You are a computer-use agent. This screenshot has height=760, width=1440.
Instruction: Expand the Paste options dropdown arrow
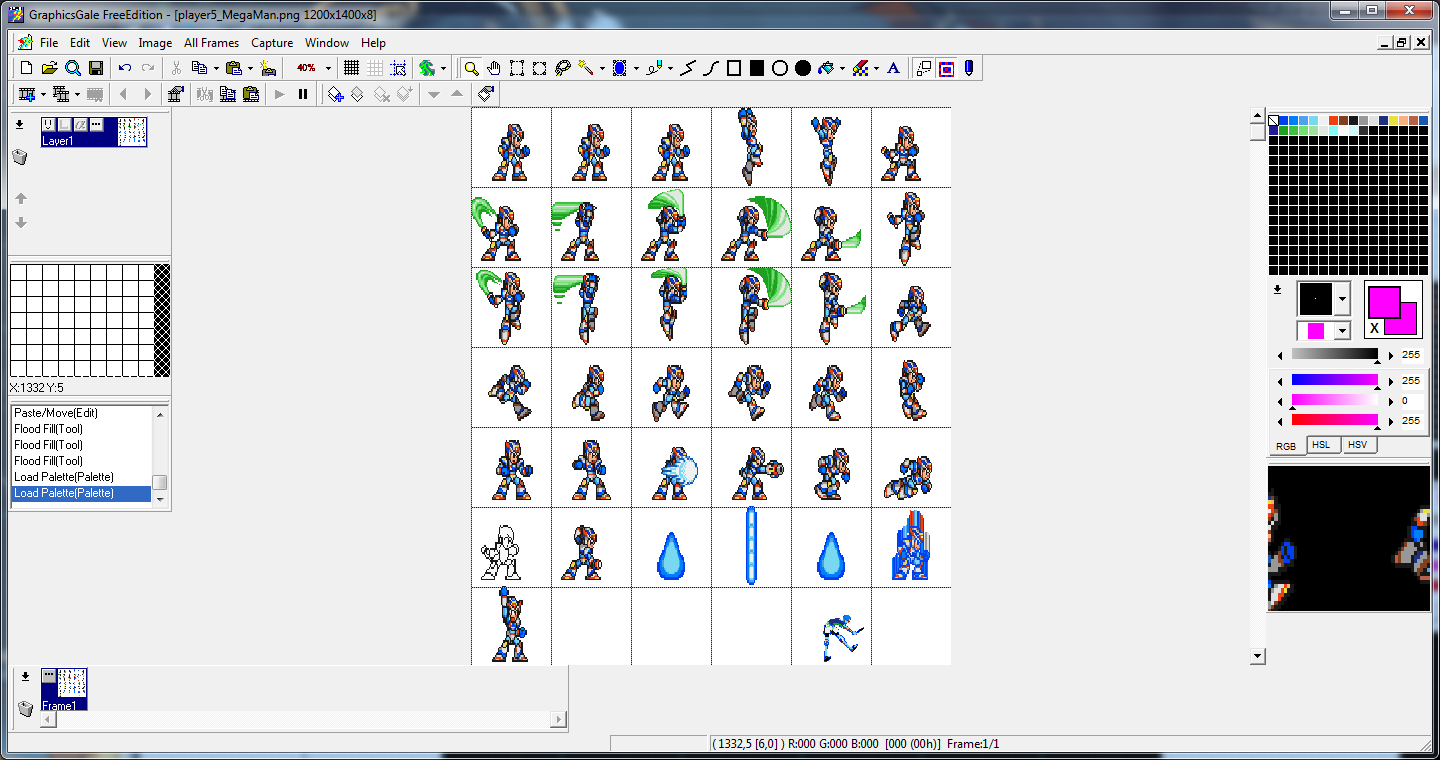point(251,68)
